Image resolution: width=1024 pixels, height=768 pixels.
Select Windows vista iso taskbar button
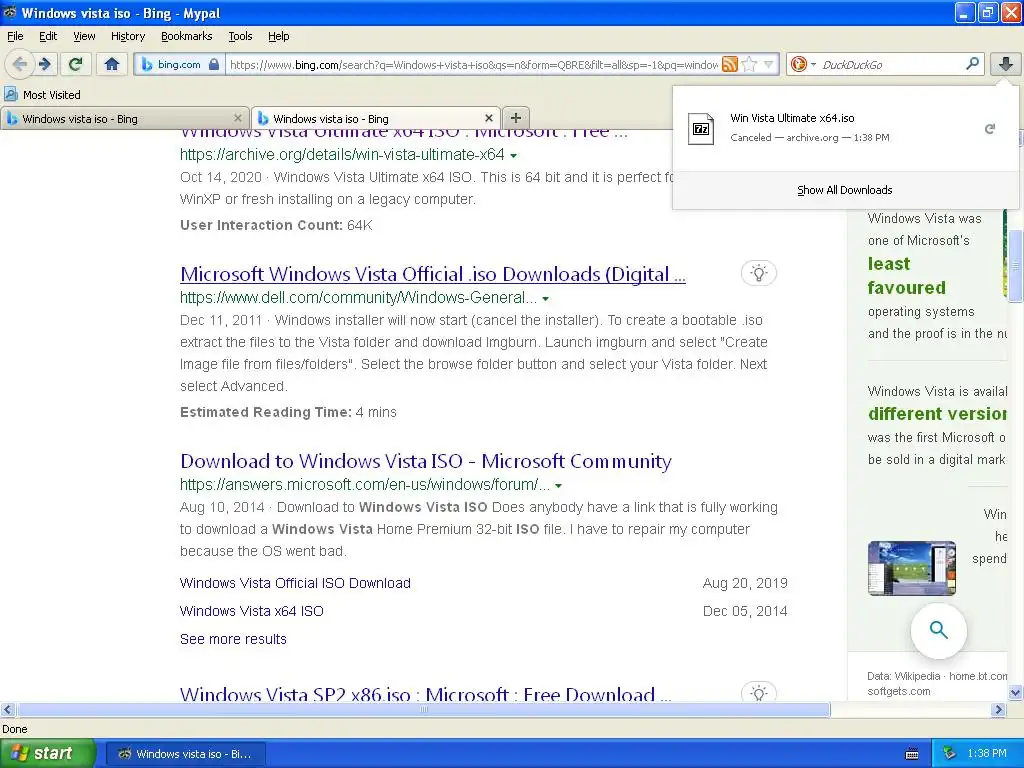pyautogui.click(x=185, y=754)
